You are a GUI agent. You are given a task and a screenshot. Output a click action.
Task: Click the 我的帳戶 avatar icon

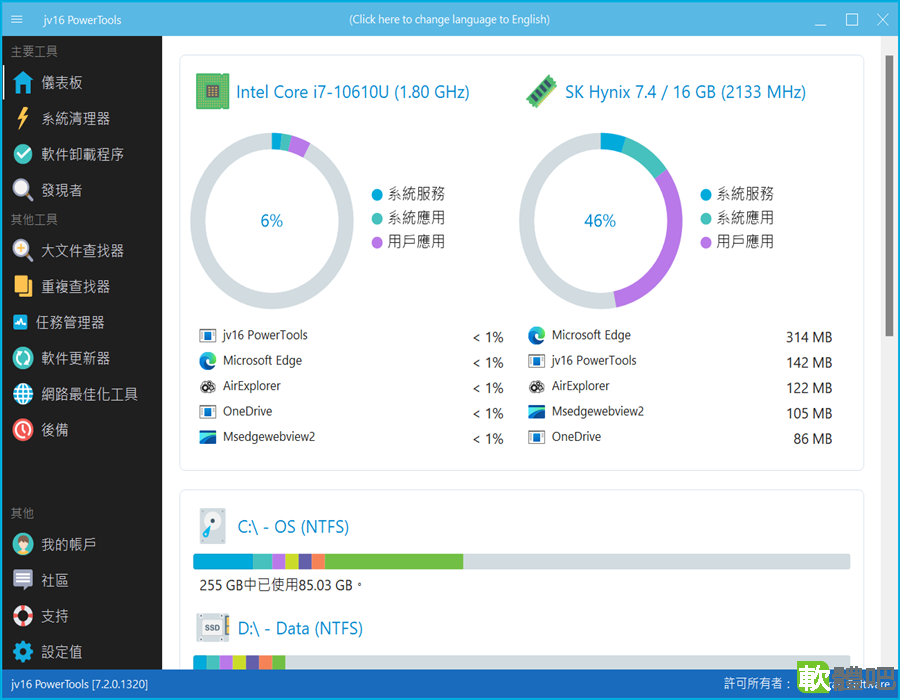tap(23, 544)
